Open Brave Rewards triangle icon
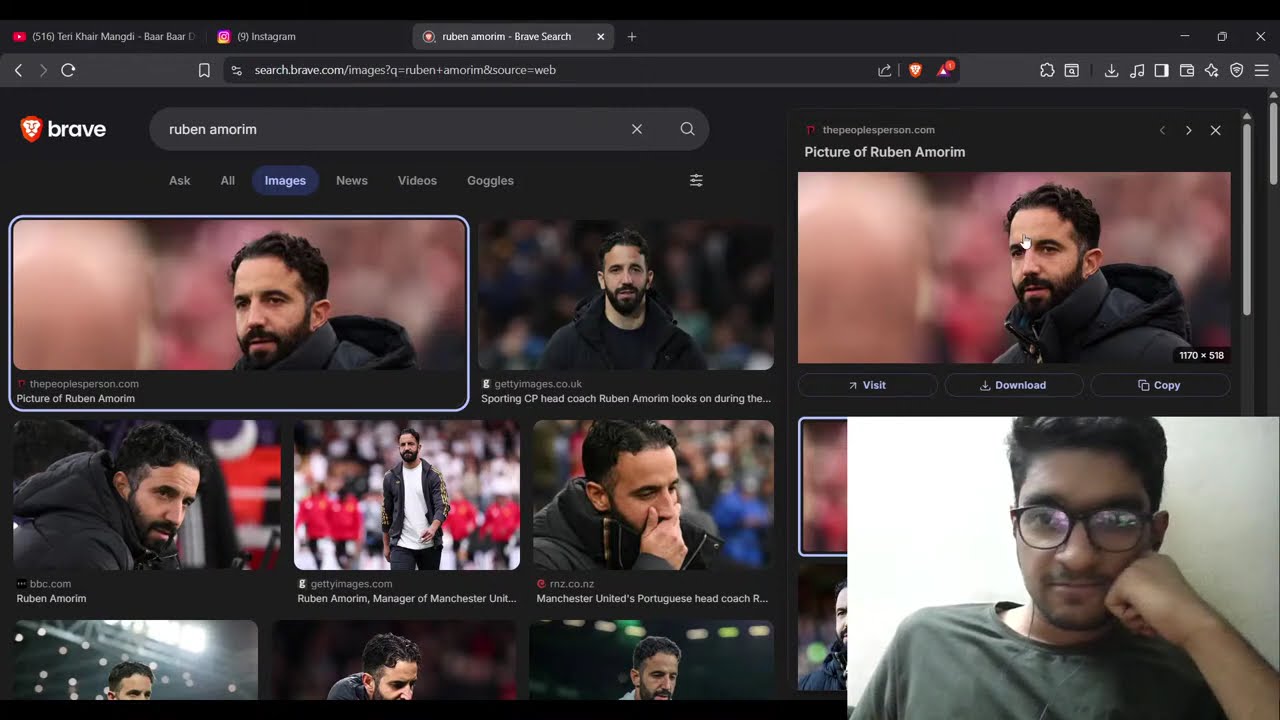 coord(944,70)
